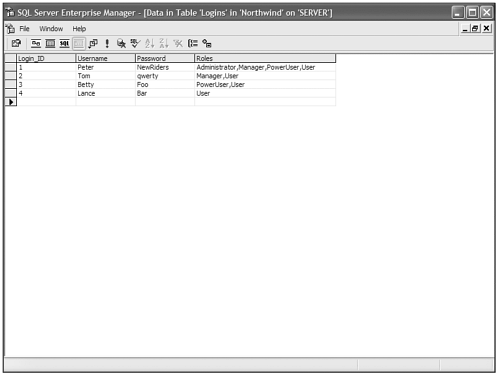Viewport: 499px width, 375px height.
Task: Click the document icon beside File menu
Action: tap(10, 29)
